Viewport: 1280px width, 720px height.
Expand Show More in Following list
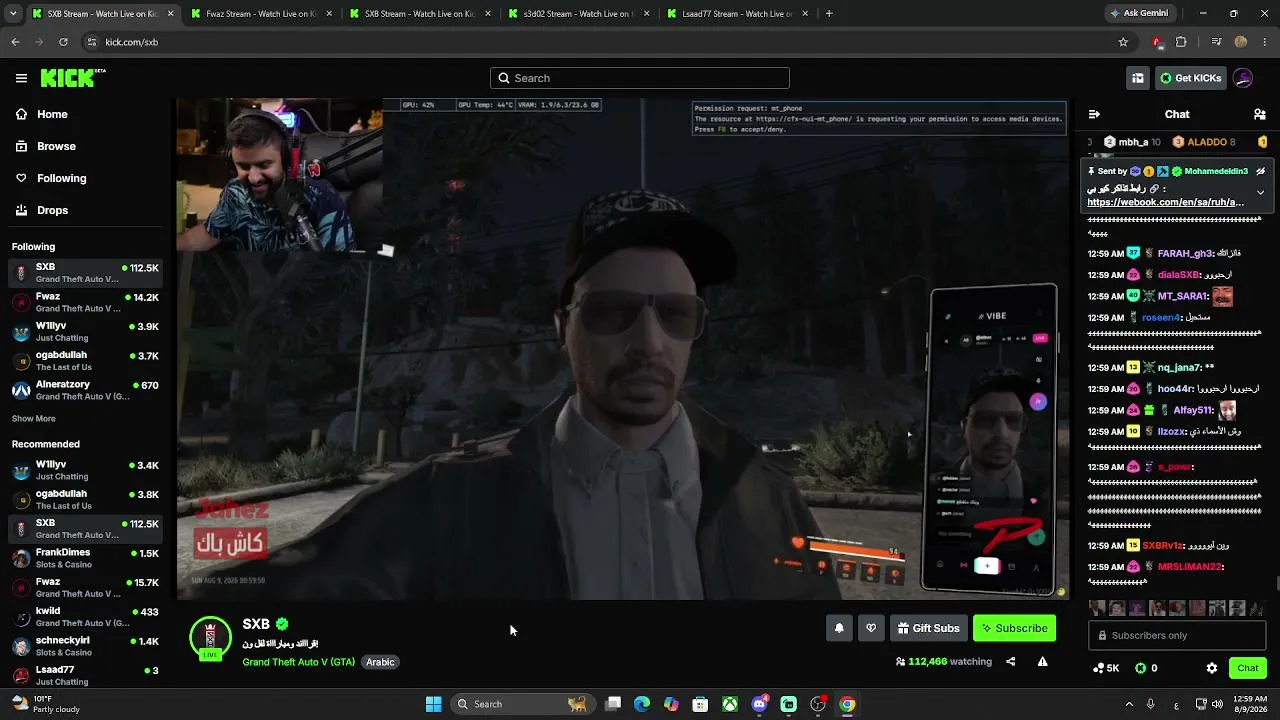coord(34,419)
